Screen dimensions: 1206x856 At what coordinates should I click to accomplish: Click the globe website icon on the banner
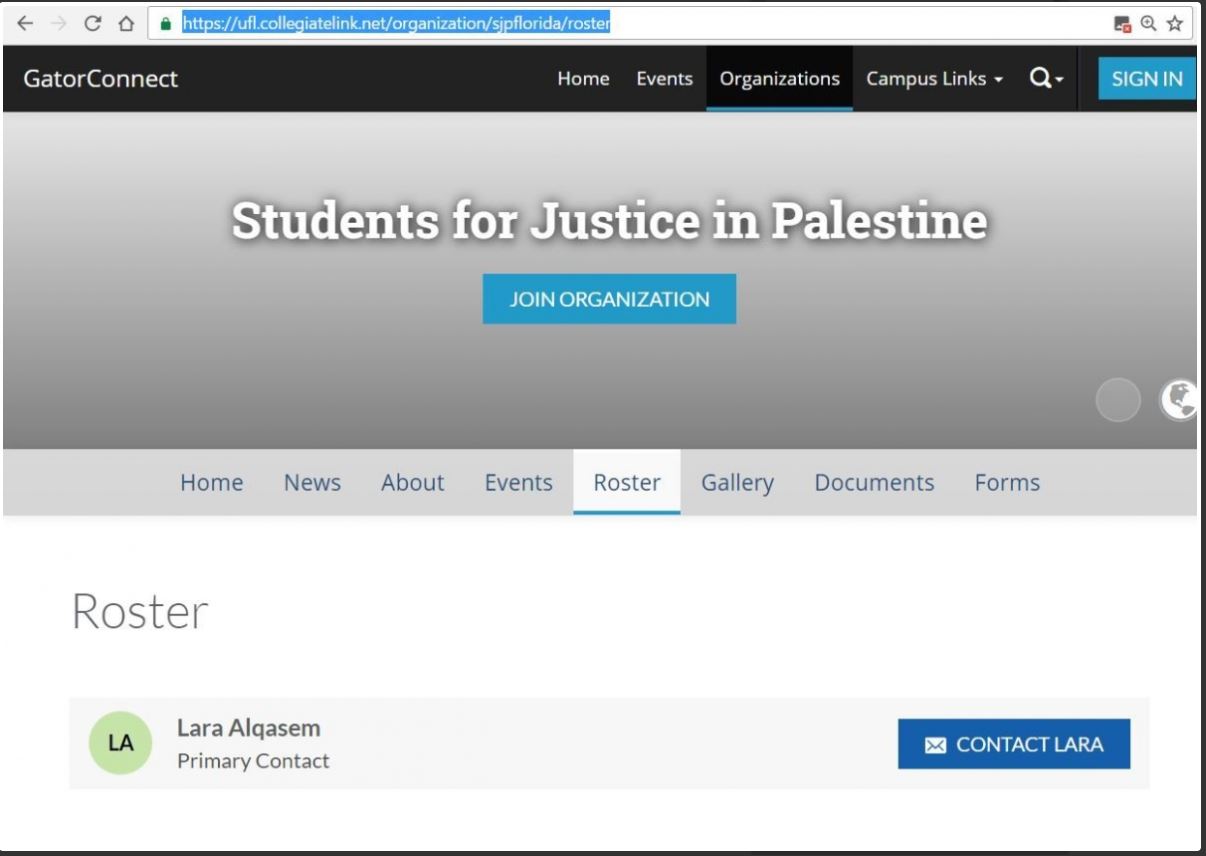(x=1179, y=400)
